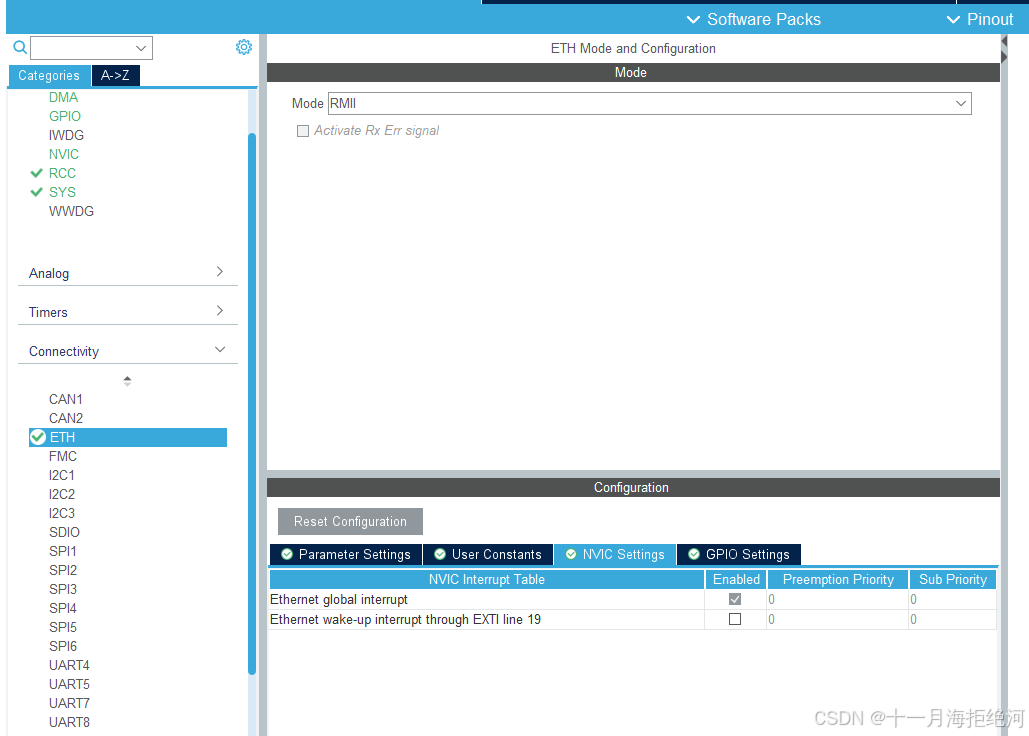Select SPI4 peripheral
The image size is (1029, 736).
click(63, 608)
